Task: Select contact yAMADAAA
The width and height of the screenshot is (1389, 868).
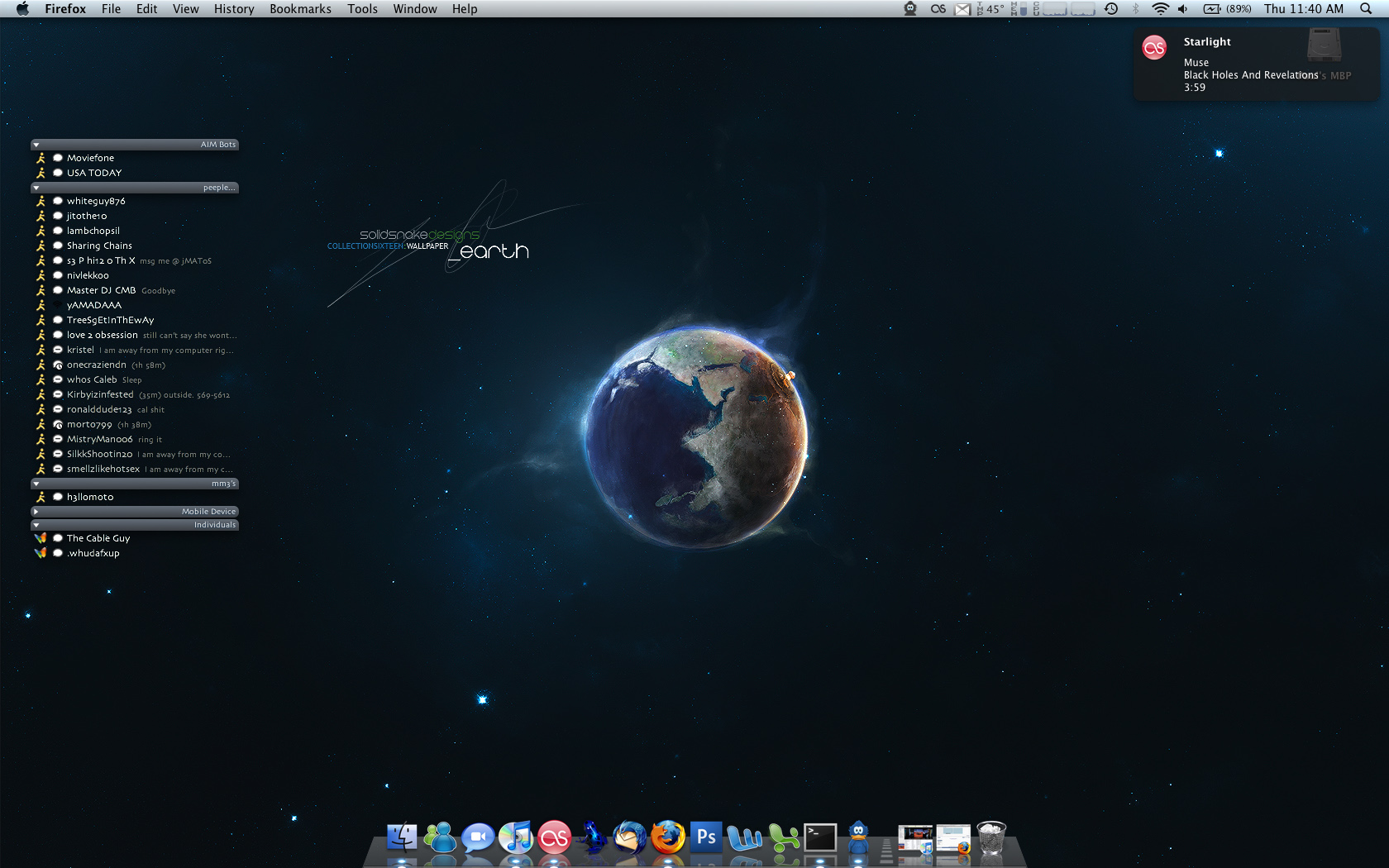Action: [135, 305]
